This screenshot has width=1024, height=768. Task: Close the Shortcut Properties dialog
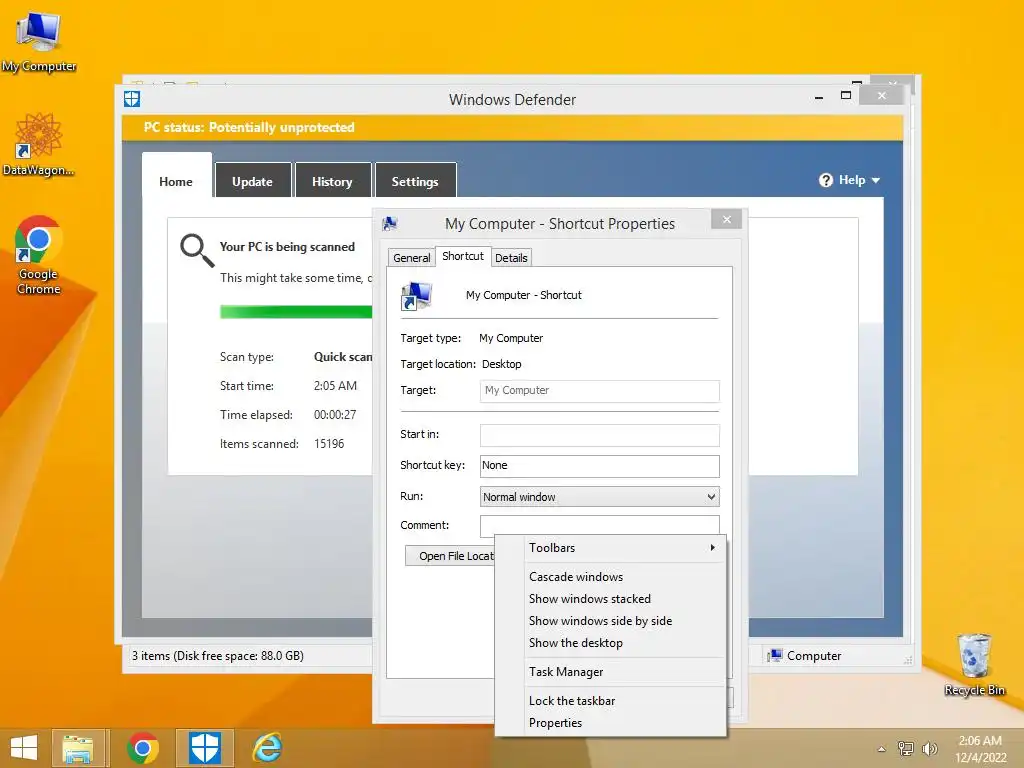[727, 219]
